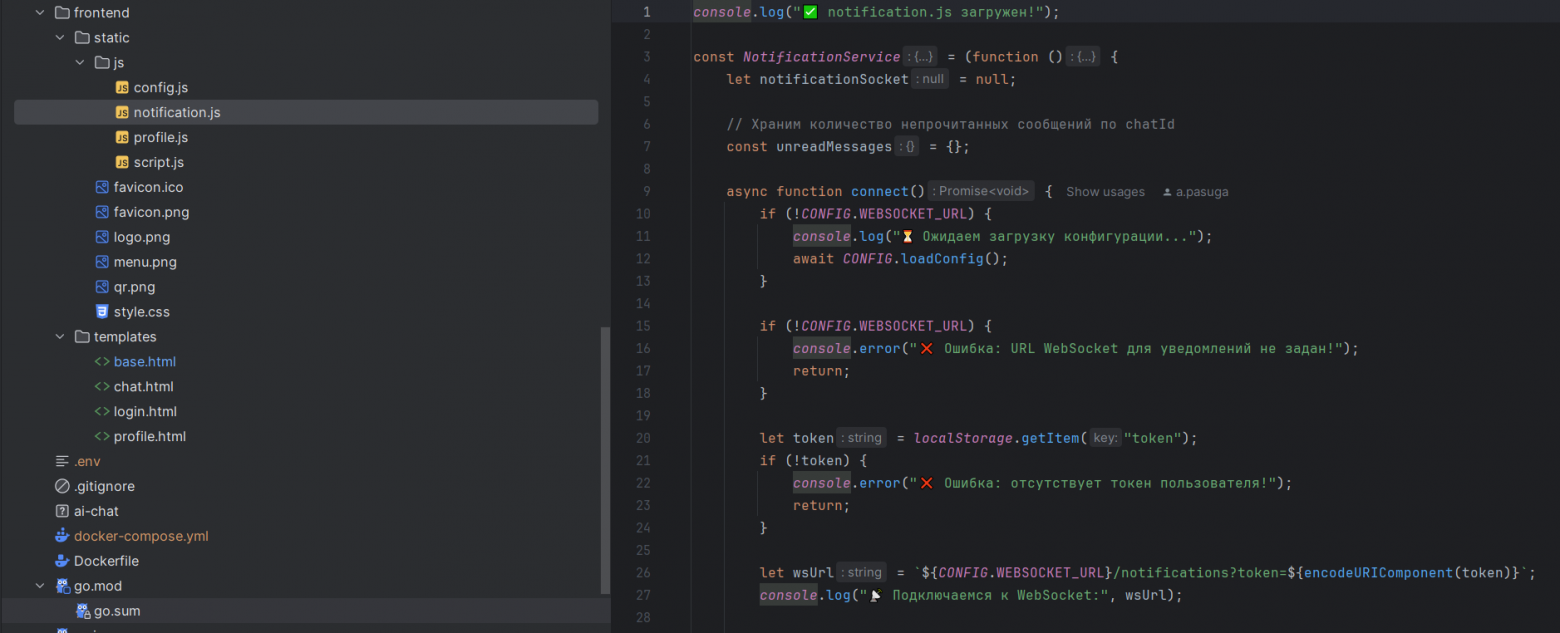Collapse the frontend folder
This screenshot has width=1560, height=633.
point(40,13)
